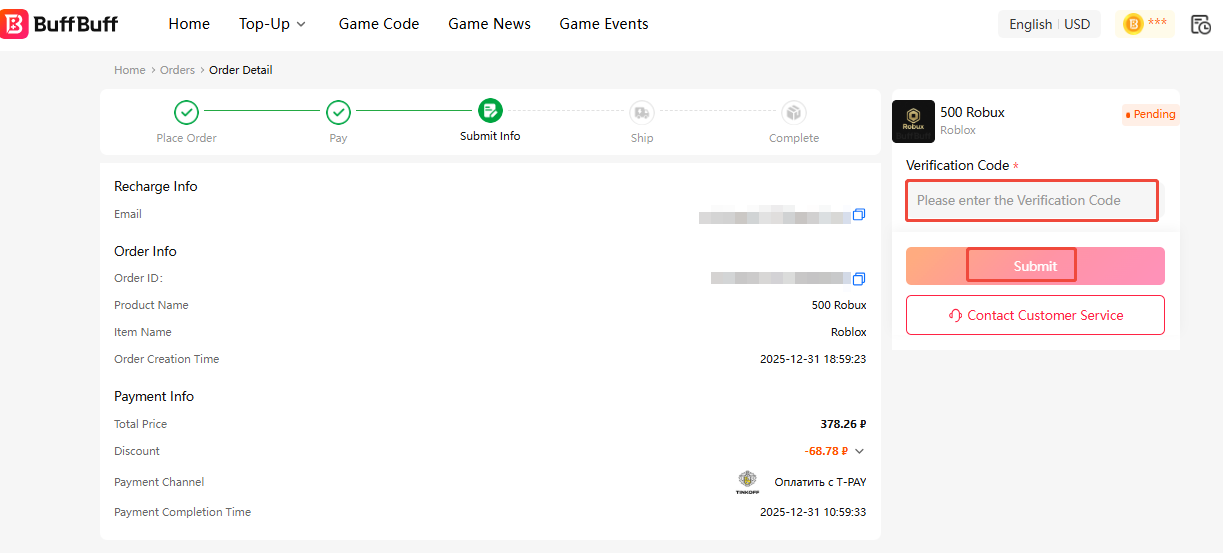
Task: Open the English USD language selector
Action: tap(1049, 24)
